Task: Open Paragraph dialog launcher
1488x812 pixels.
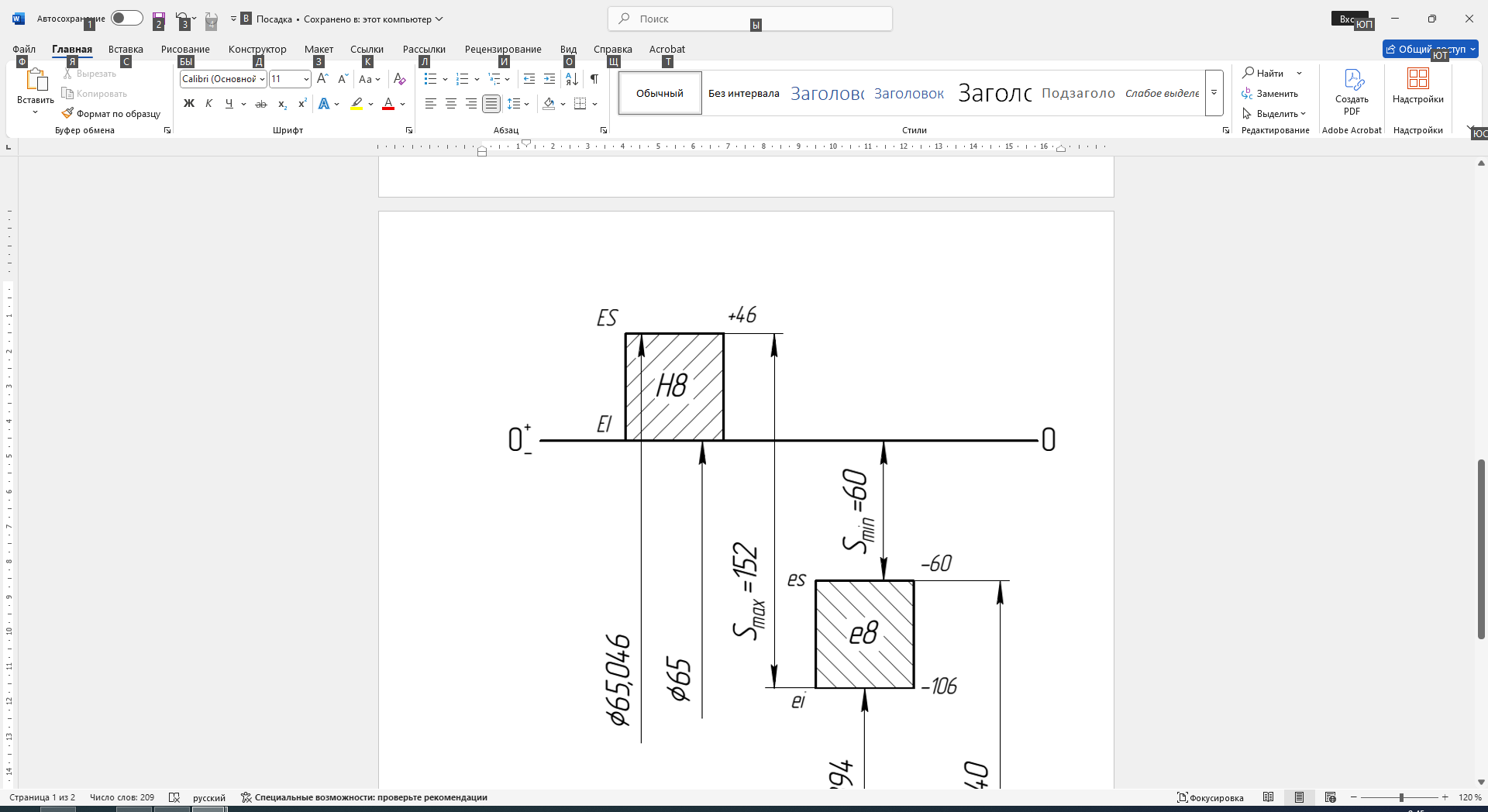Action: tap(604, 130)
